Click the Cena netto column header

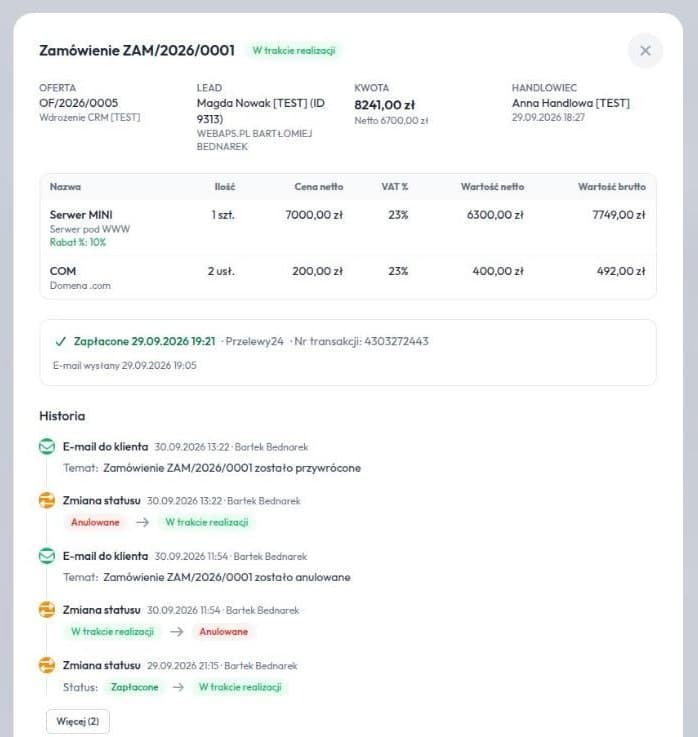point(319,187)
